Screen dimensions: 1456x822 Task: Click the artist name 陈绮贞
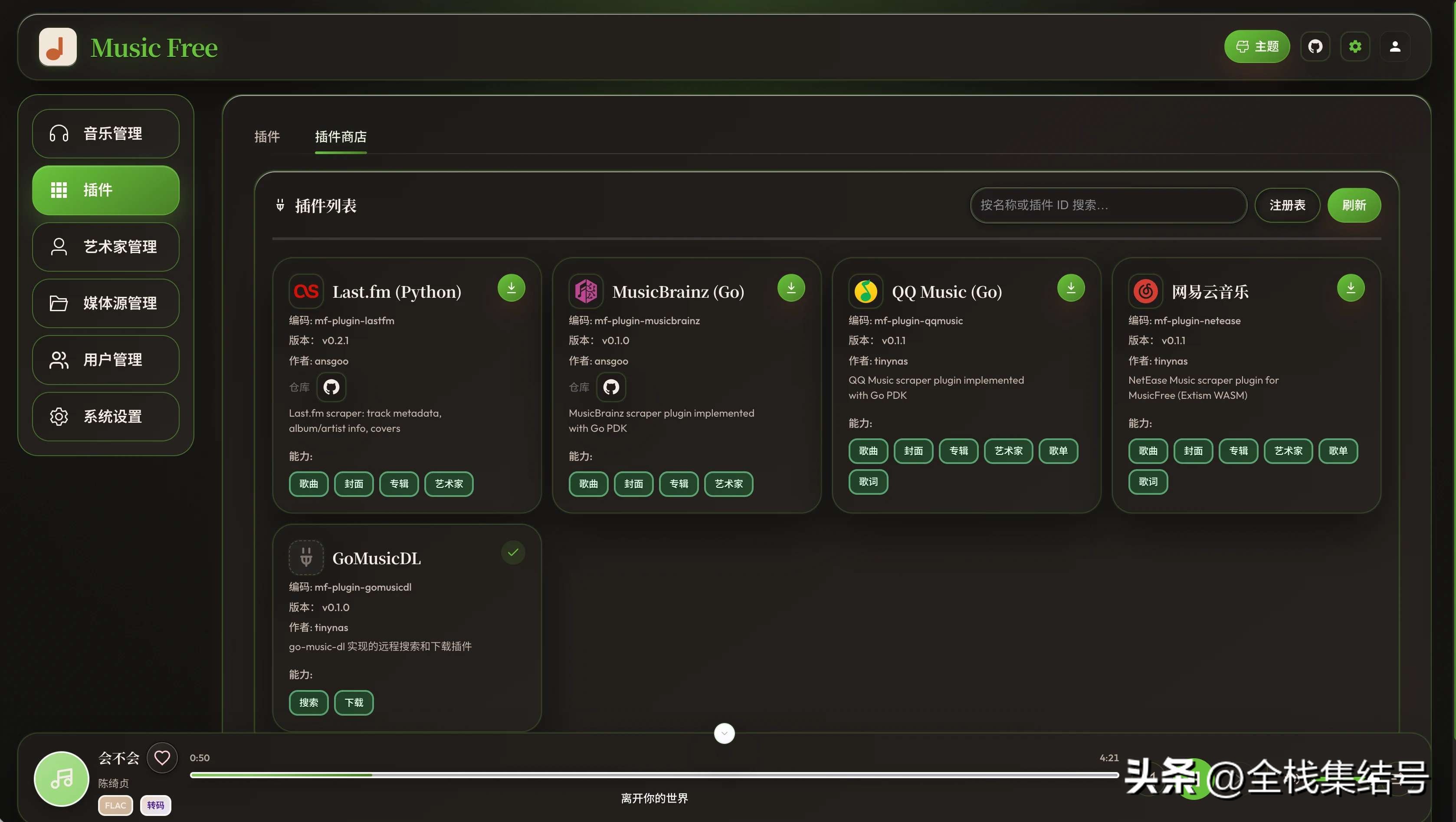114,783
